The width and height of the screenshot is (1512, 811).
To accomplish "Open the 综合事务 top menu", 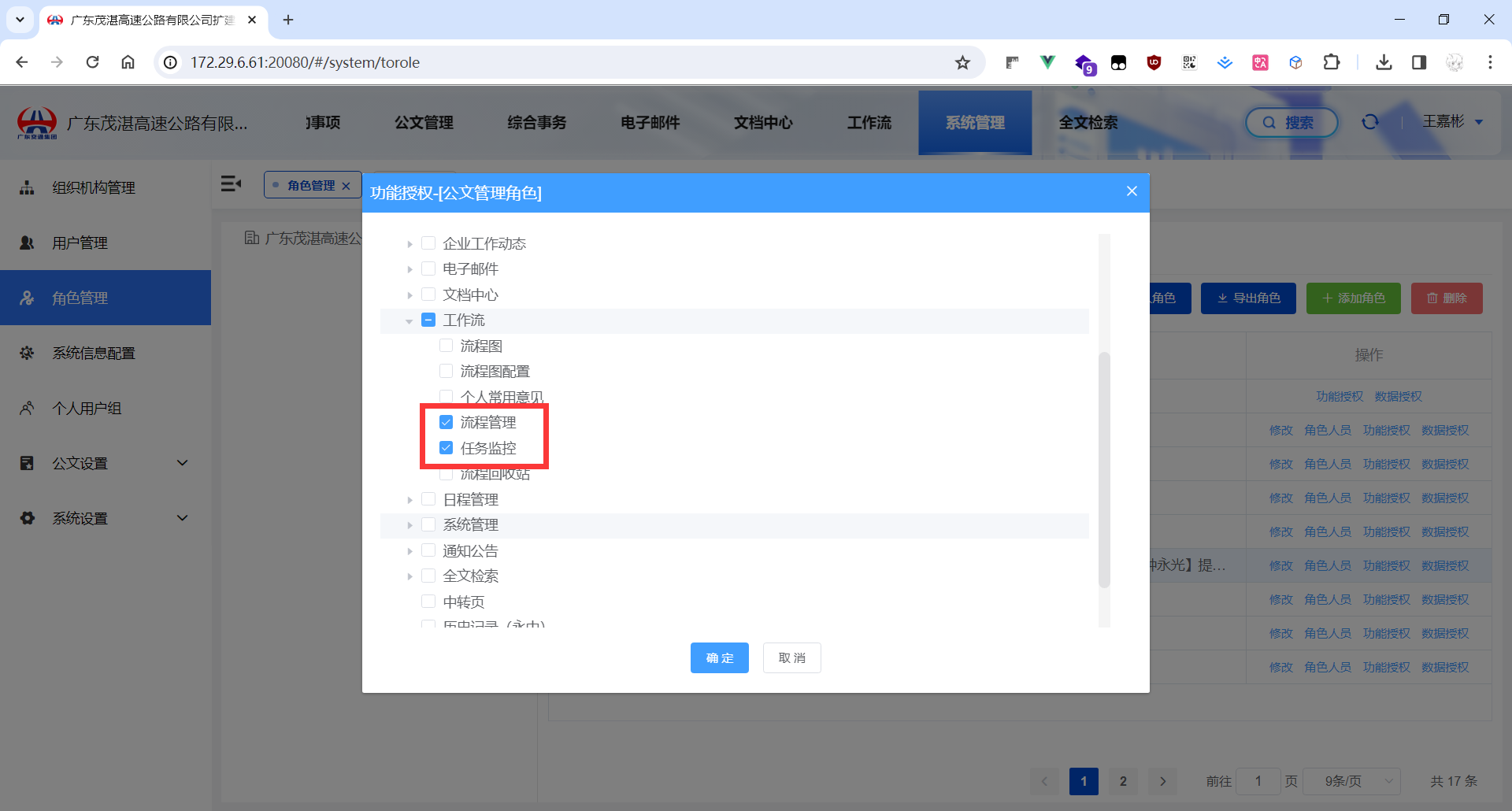I will pyautogui.click(x=537, y=122).
